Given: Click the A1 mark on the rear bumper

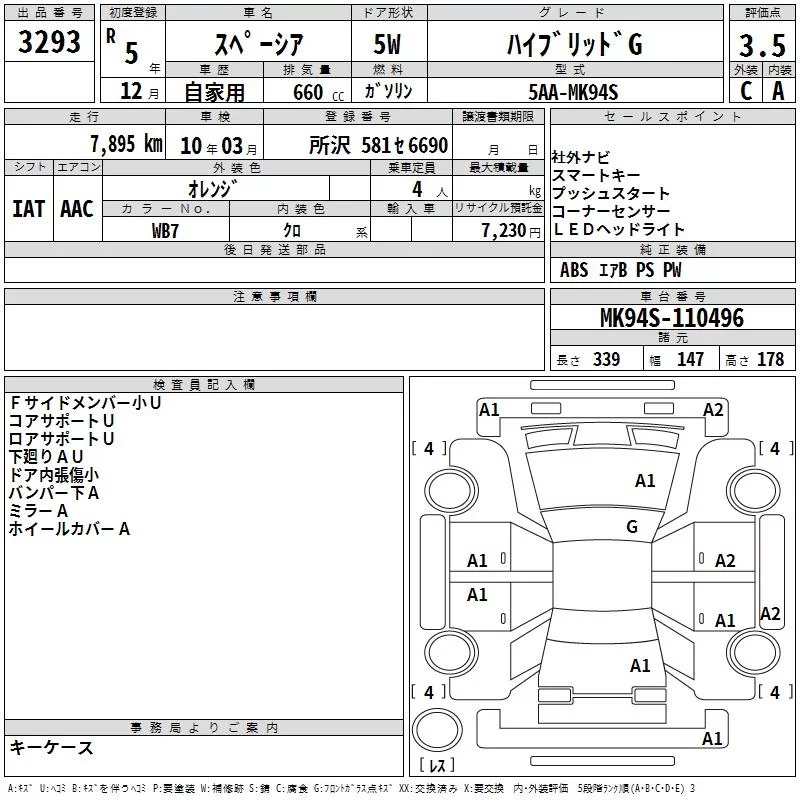Looking at the screenshot, I should (712, 739).
